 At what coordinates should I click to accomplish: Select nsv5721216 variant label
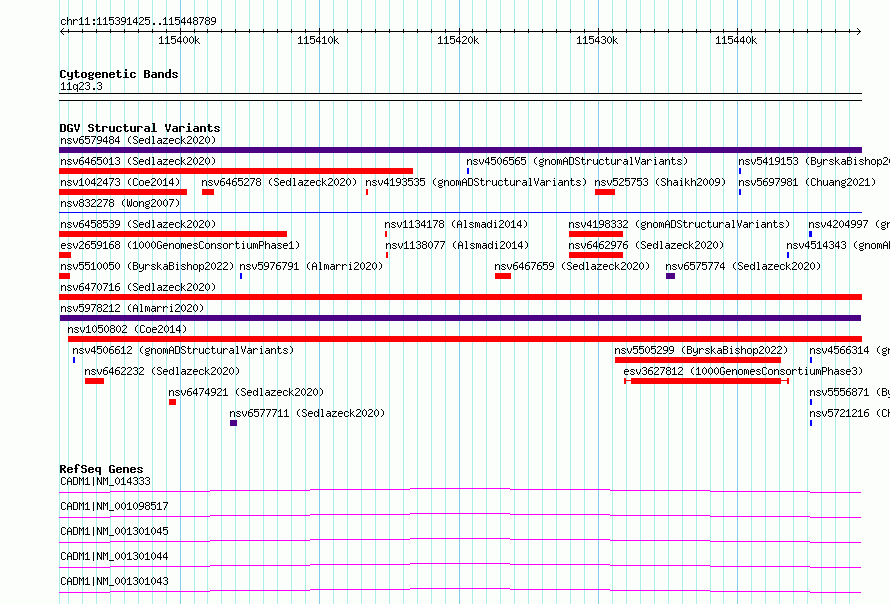(849, 413)
